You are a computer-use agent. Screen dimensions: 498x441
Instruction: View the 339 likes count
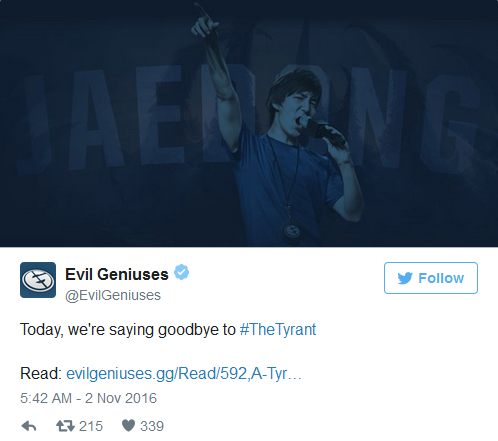coord(152,426)
